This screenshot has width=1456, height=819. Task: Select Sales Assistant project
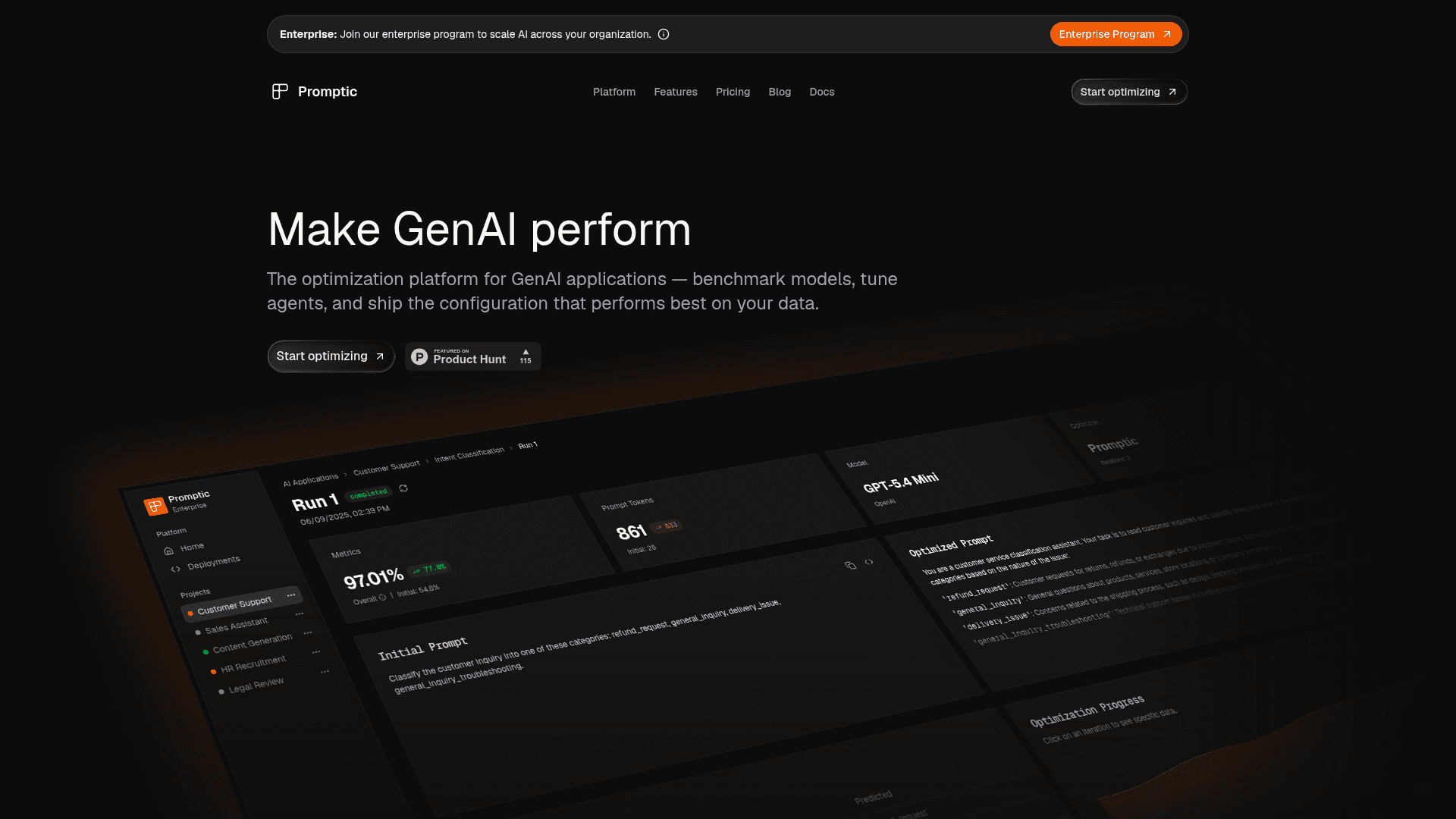[236, 626]
